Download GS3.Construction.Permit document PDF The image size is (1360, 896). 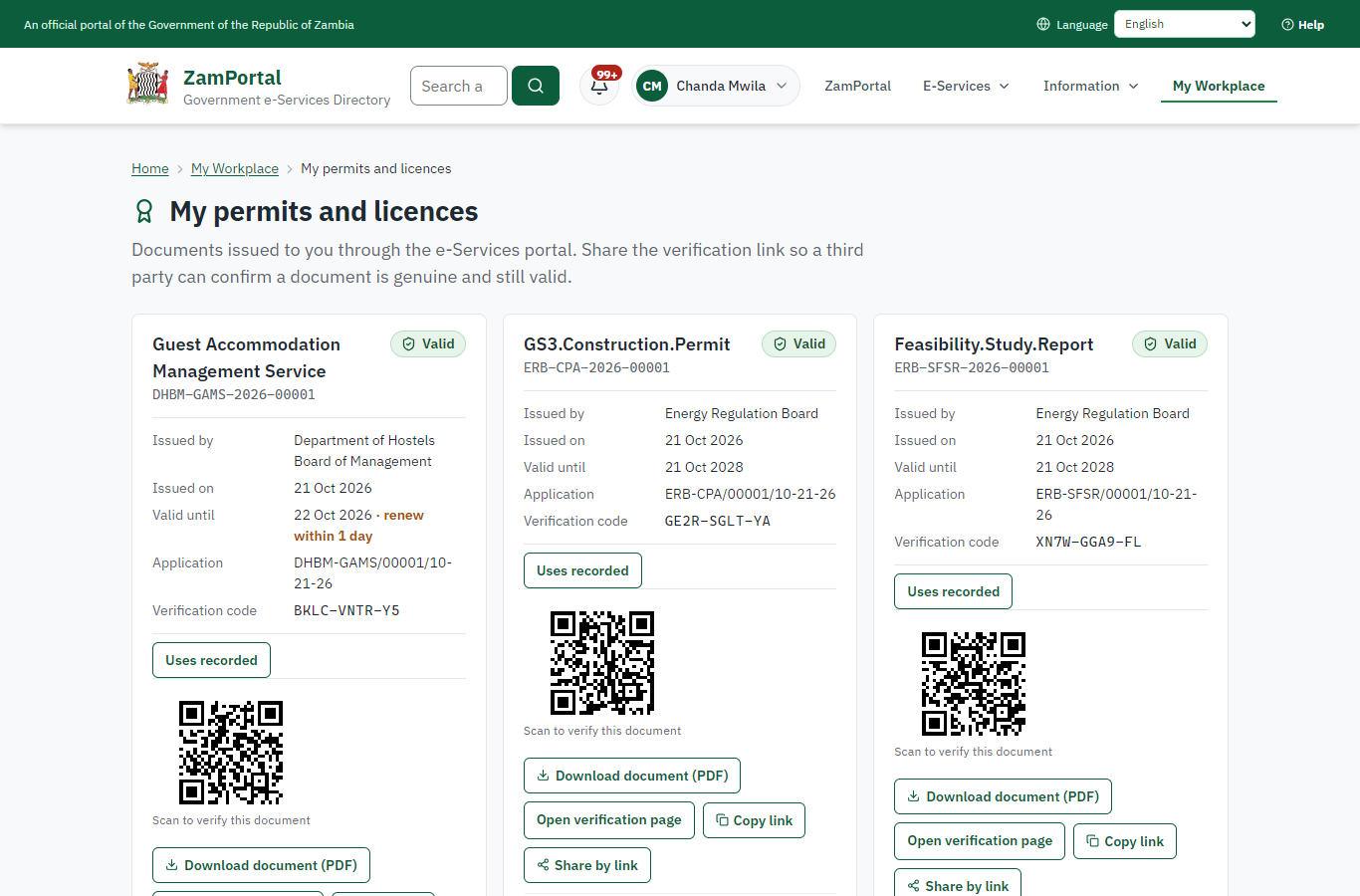click(632, 776)
